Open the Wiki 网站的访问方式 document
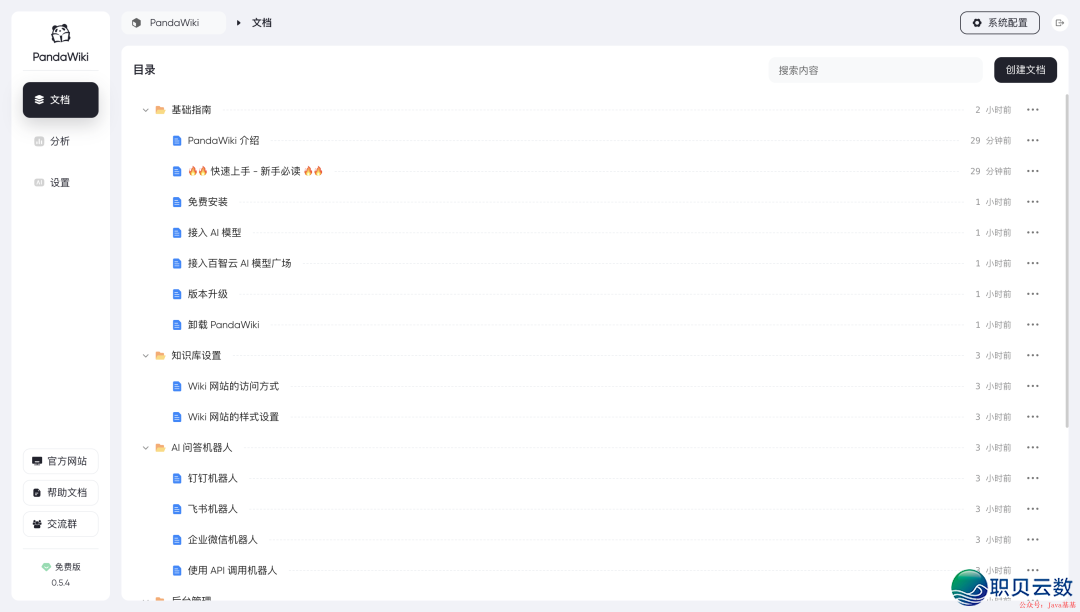The width and height of the screenshot is (1080, 612). point(233,386)
